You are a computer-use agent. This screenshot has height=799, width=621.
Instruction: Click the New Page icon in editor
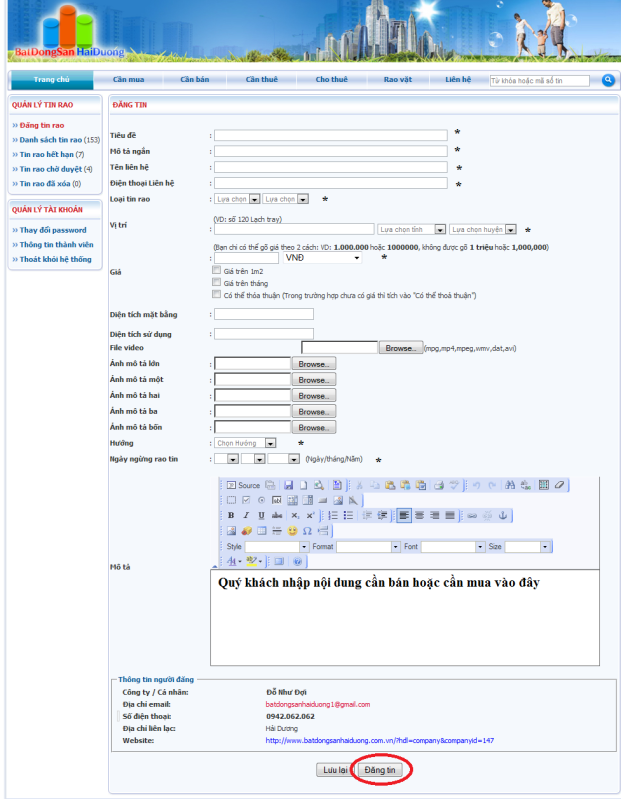[x=304, y=485]
